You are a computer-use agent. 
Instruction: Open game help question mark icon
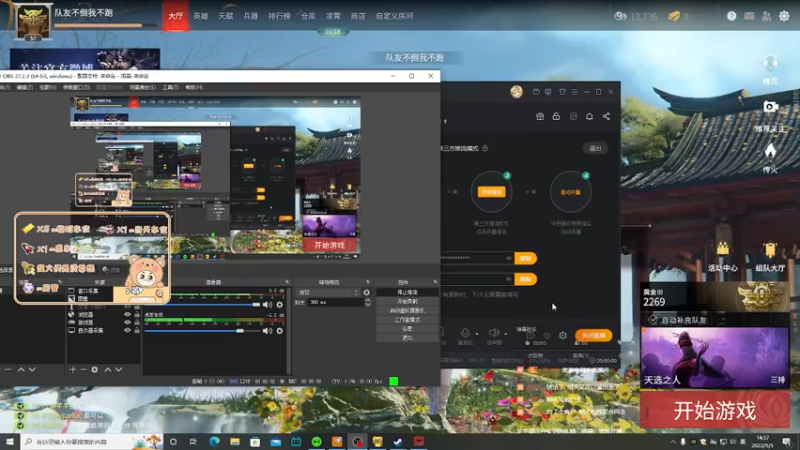732,16
